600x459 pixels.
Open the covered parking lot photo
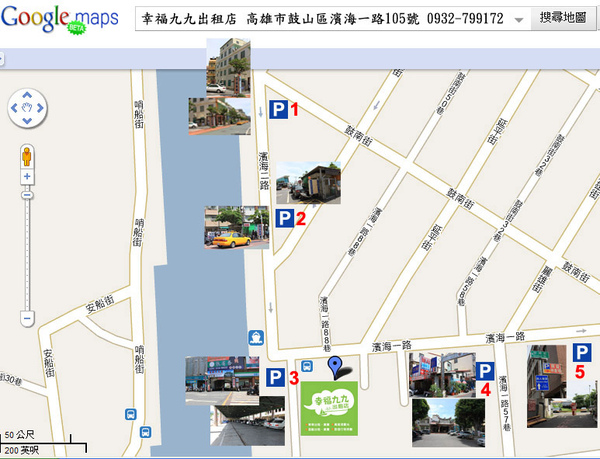pyautogui.click(x=247, y=421)
